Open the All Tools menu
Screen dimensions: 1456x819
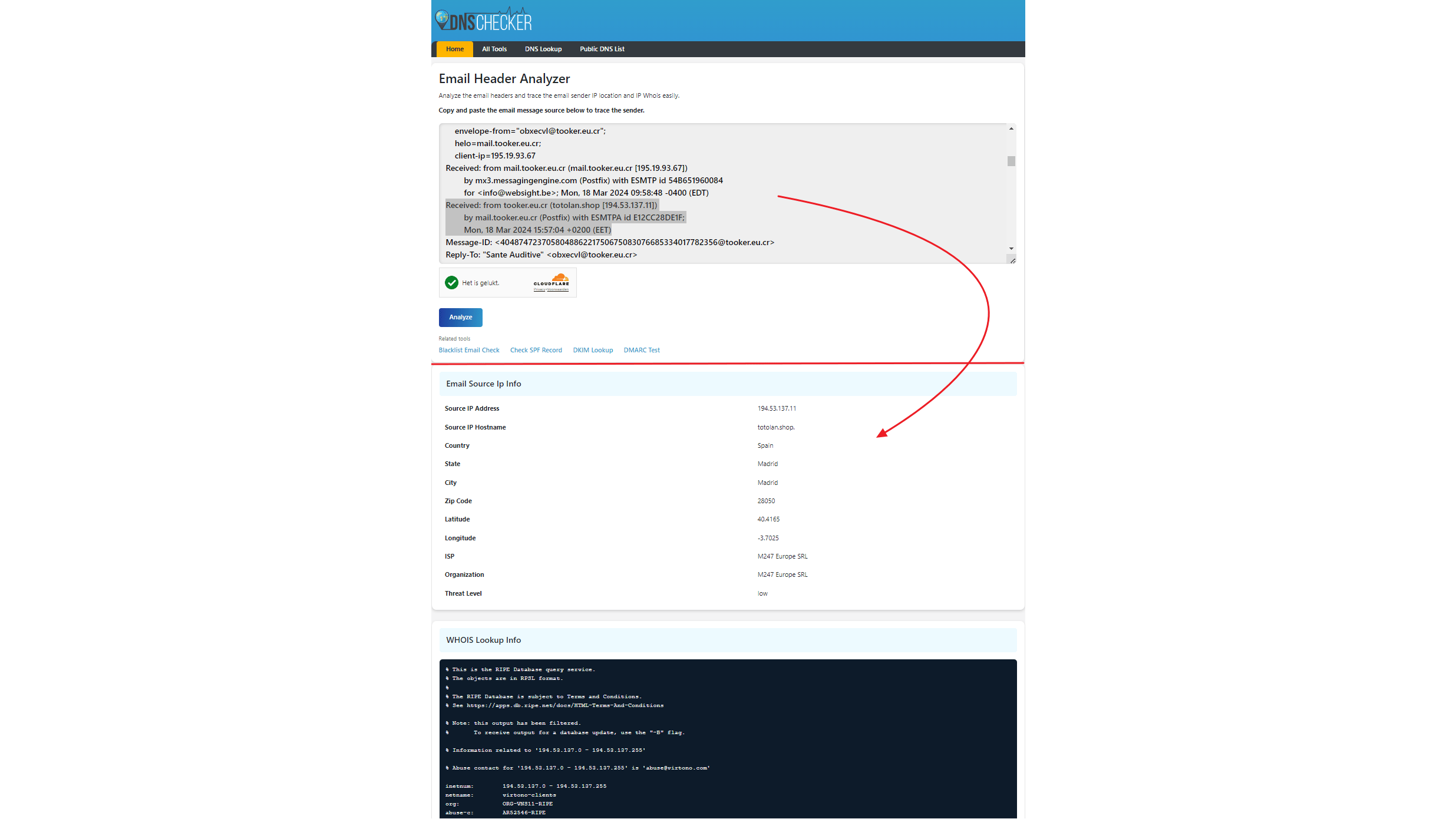pos(494,49)
